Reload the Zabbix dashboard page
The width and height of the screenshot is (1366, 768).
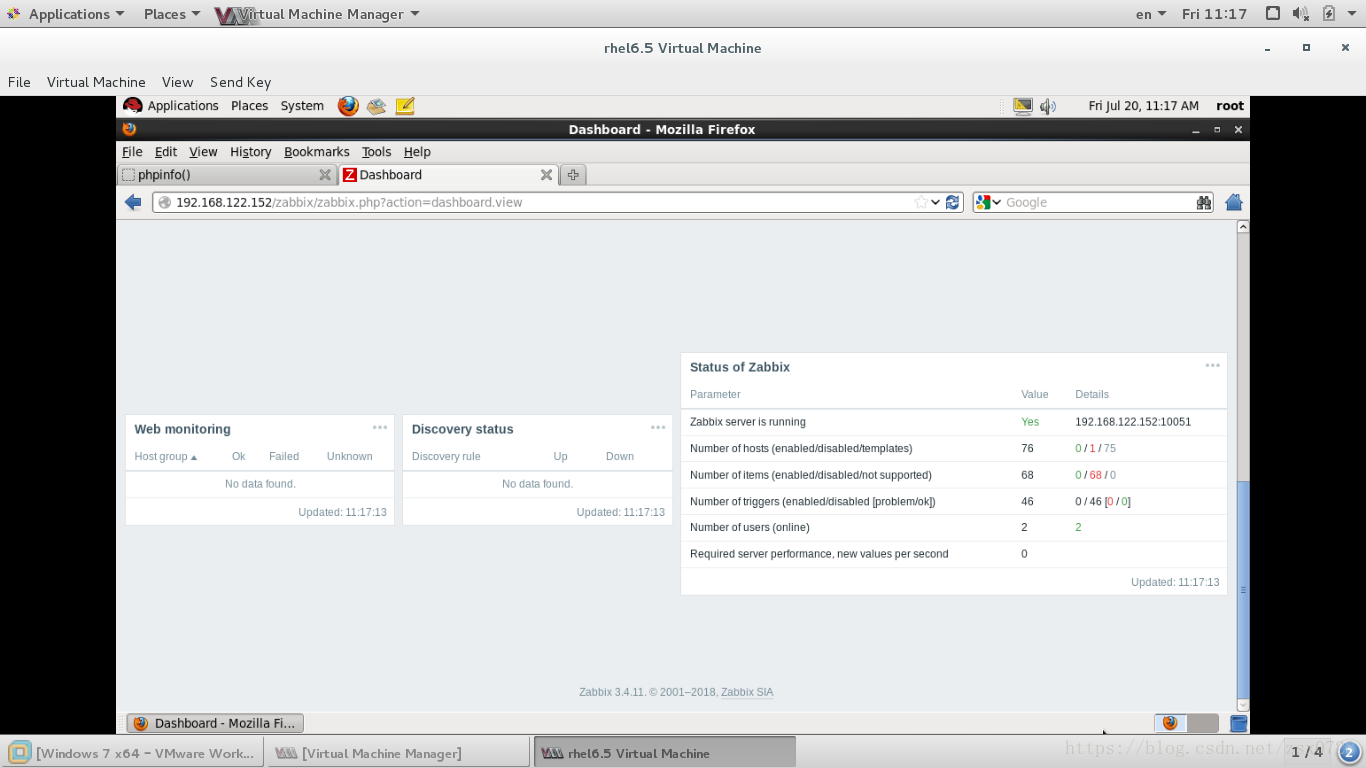[952, 202]
